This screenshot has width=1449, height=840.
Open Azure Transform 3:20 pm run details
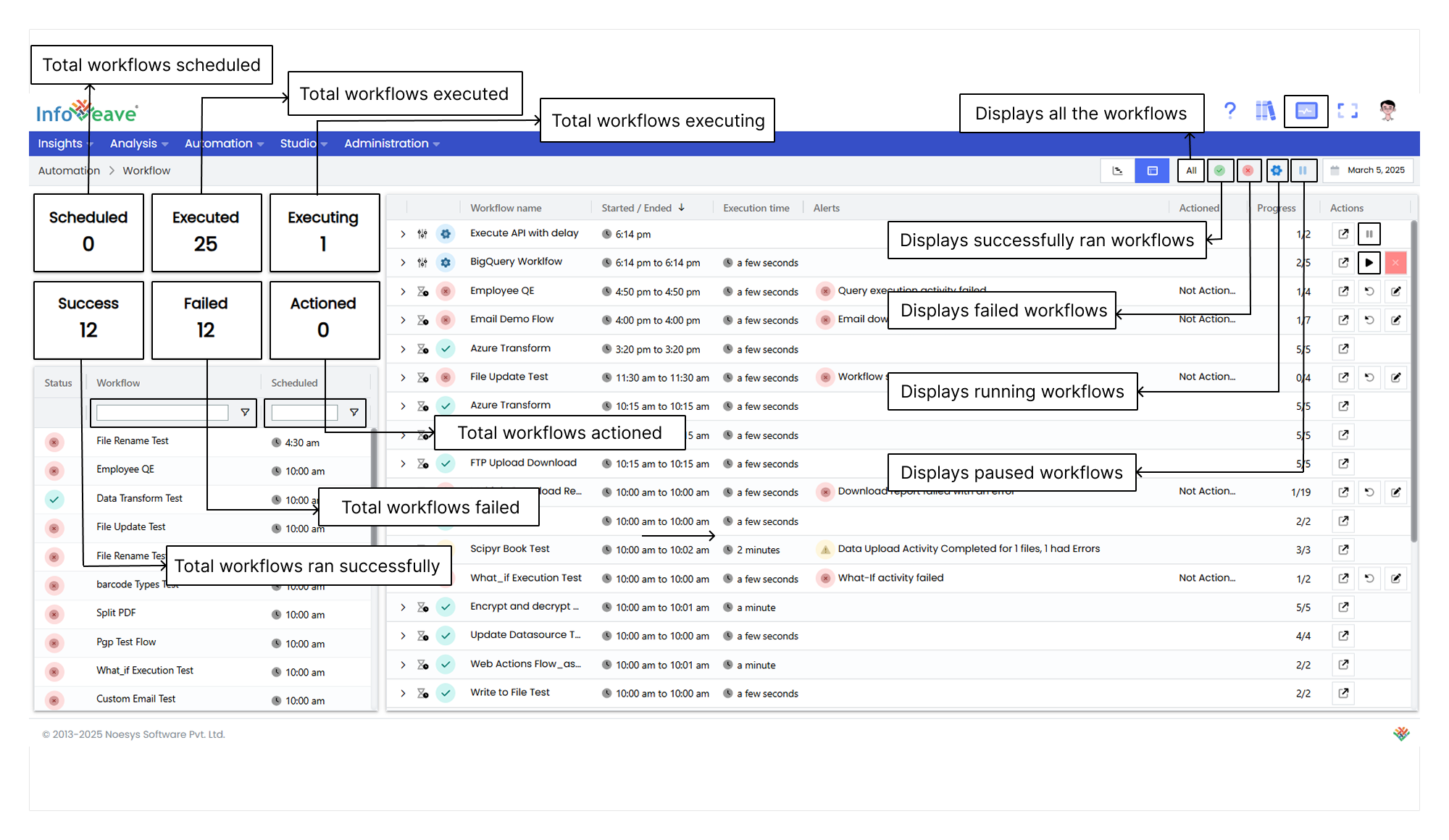[1343, 348]
